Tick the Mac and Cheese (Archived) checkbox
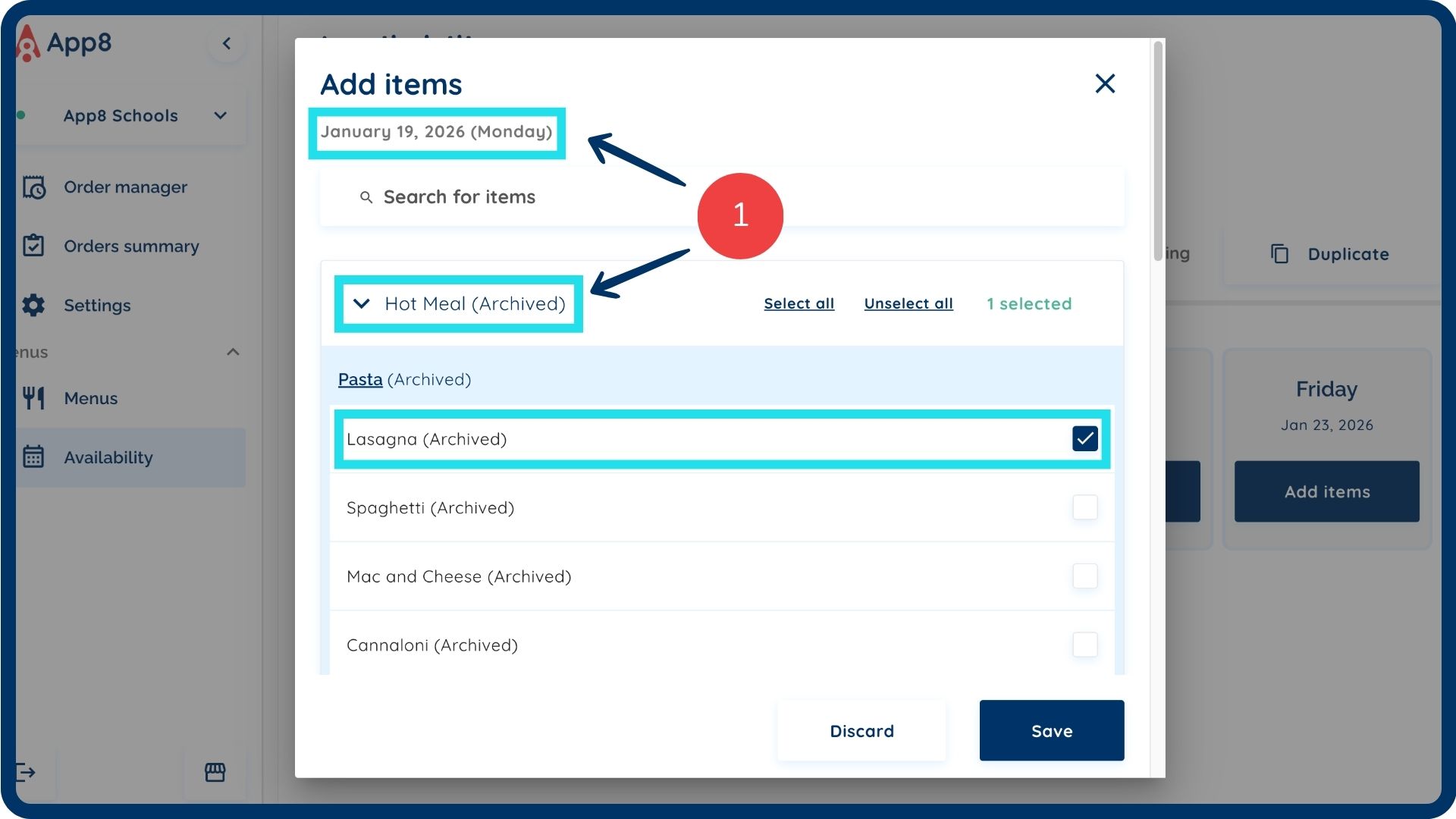Viewport: 1456px width, 819px height. [x=1084, y=576]
